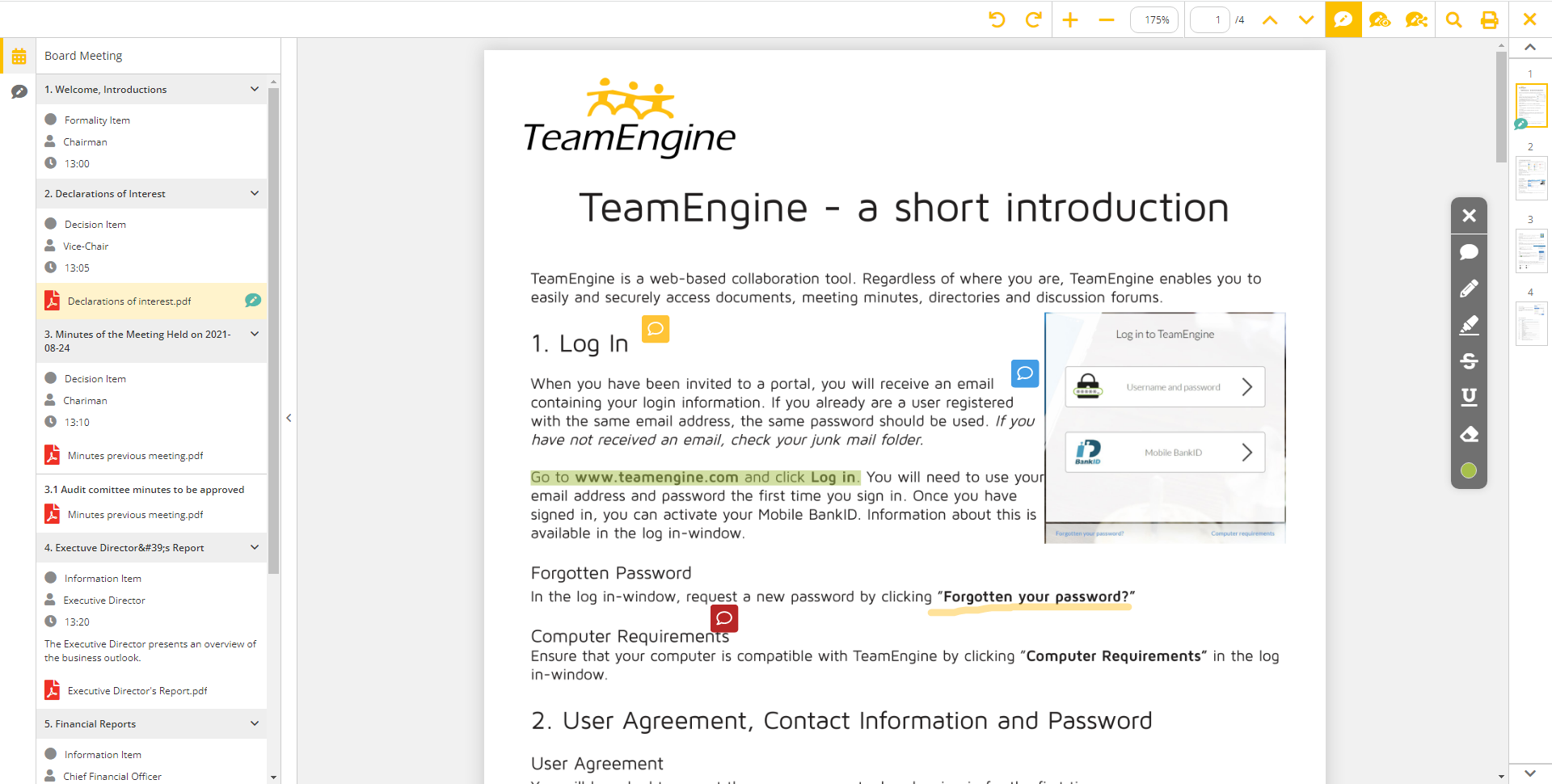Click the document vertical scrollbar
The width and height of the screenshot is (1552, 784).
[1501, 107]
